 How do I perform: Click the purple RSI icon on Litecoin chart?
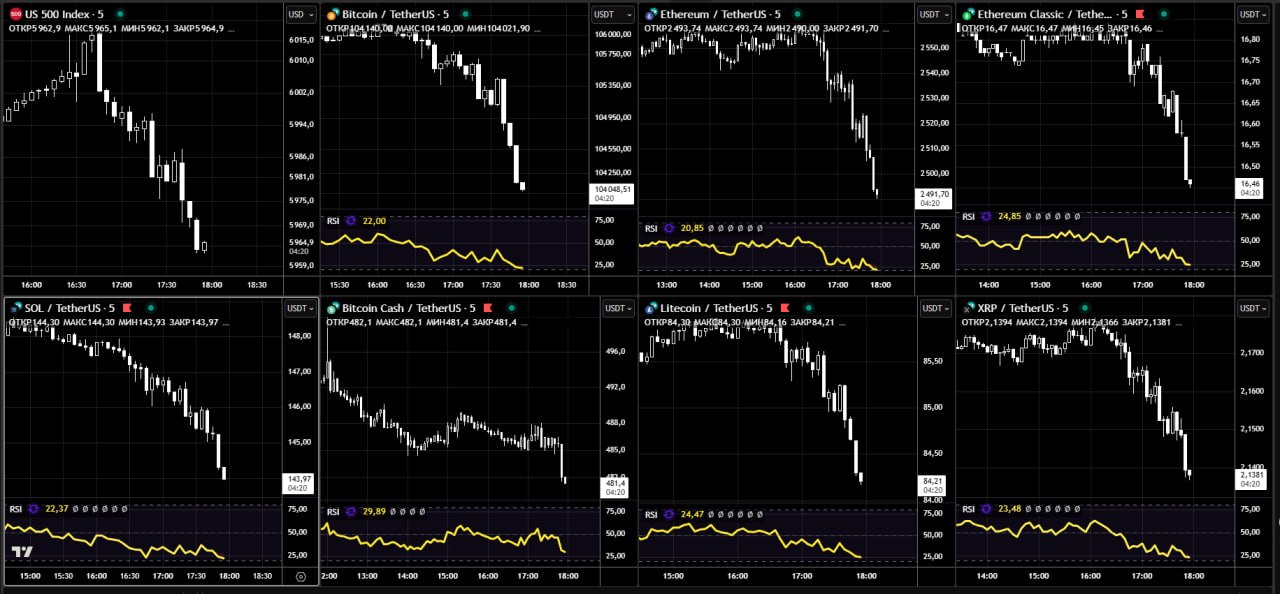[x=668, y=514]
